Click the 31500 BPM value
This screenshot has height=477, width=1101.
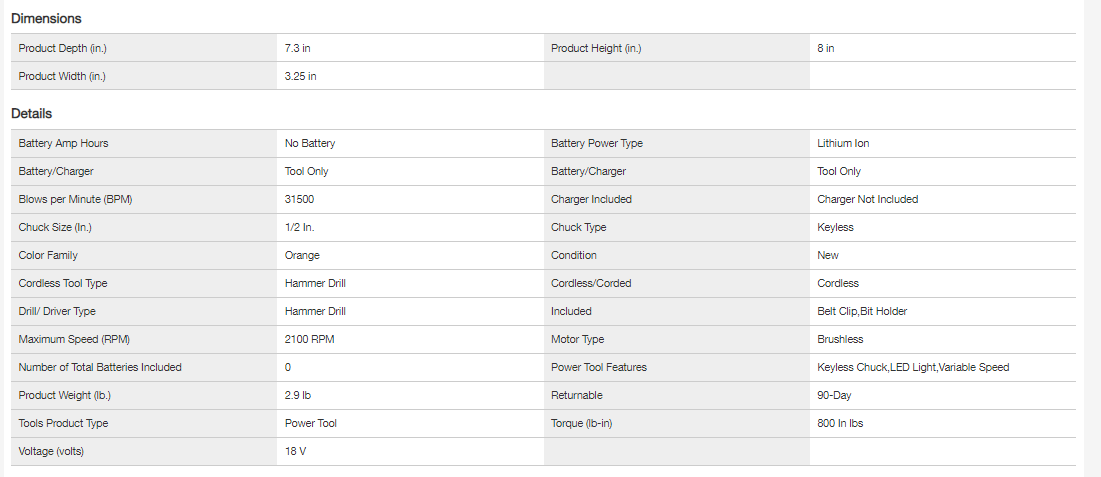pos(300,199)
